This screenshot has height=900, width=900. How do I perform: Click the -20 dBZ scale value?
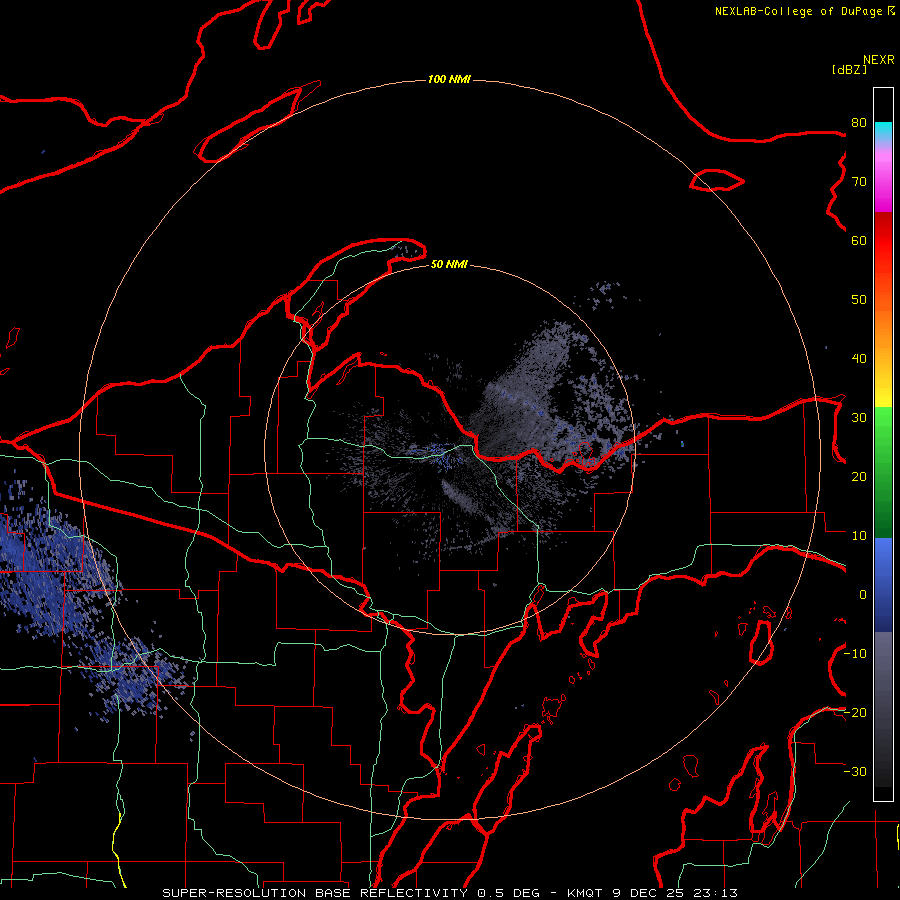coord(856,713)
